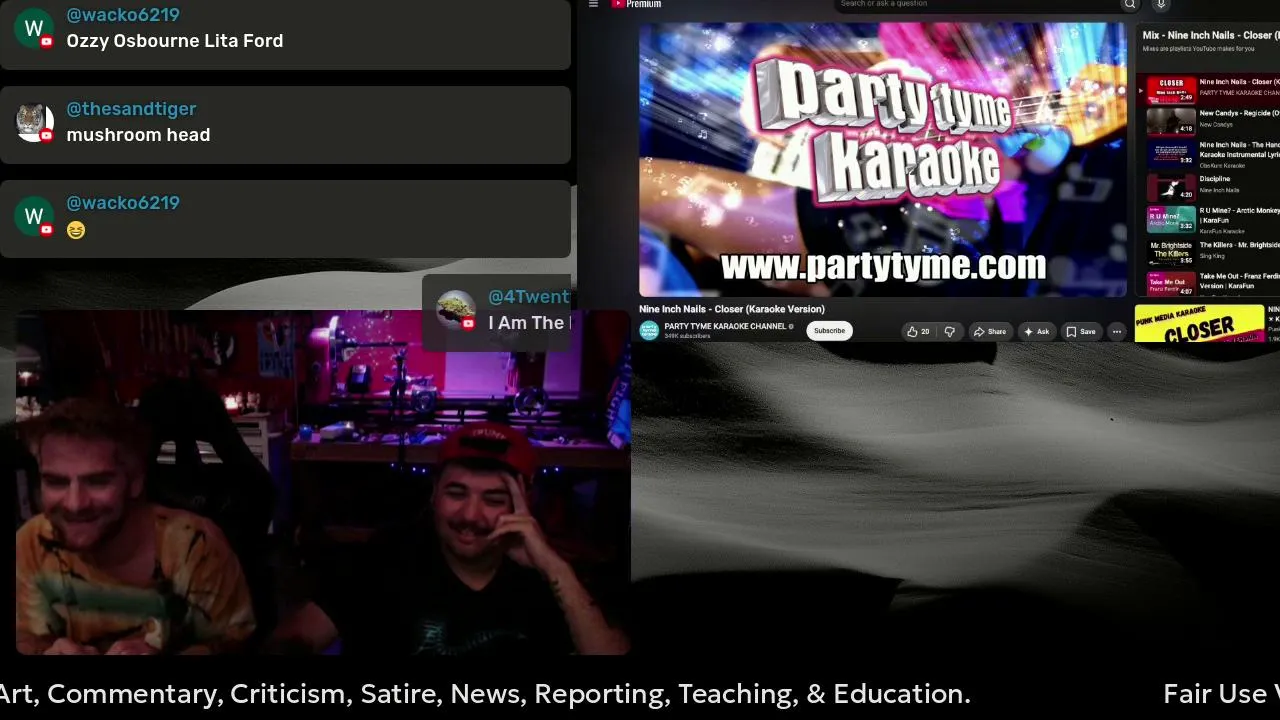
Task: Select the 'Nine Inch Nails - Closer (Karaoke Version)' title
Action: click(732, 309)
